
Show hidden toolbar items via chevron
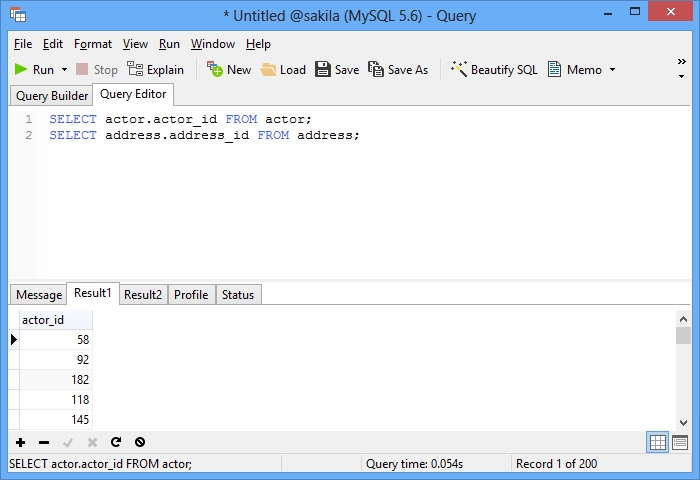pos(681,62)
